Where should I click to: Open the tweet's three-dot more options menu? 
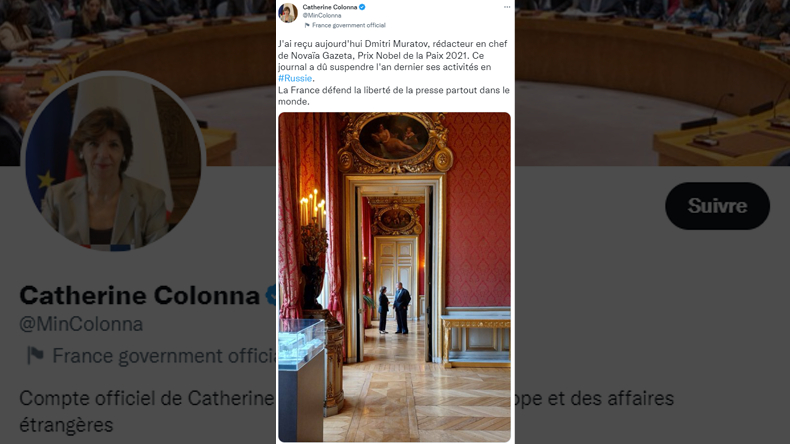pos(507,7)
